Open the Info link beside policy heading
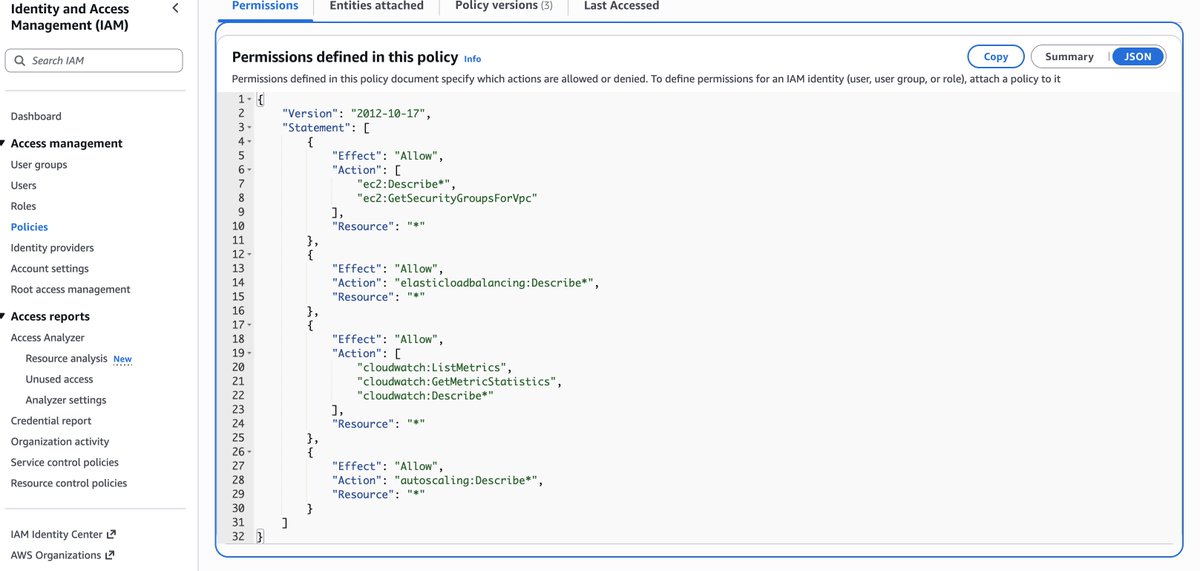Viewport: 1200px width, 571px height. point(472,59)
